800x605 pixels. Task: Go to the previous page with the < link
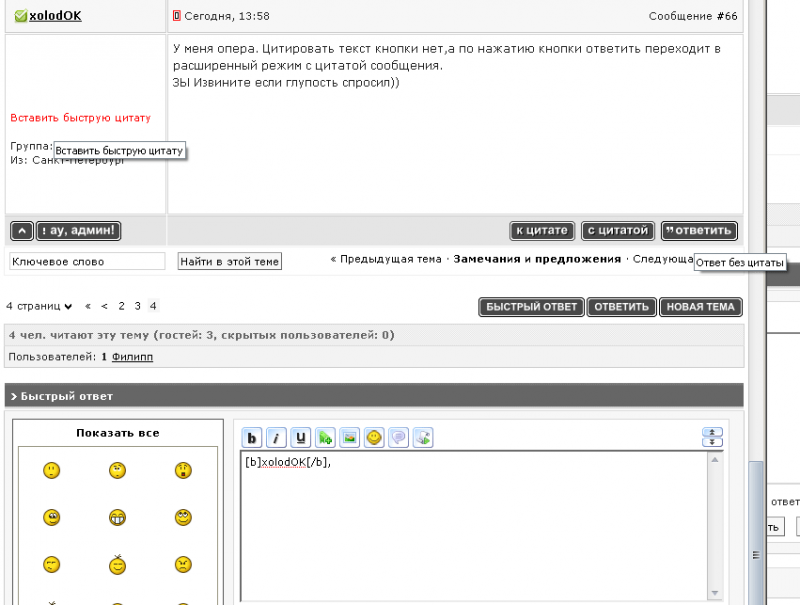[104, 306]
